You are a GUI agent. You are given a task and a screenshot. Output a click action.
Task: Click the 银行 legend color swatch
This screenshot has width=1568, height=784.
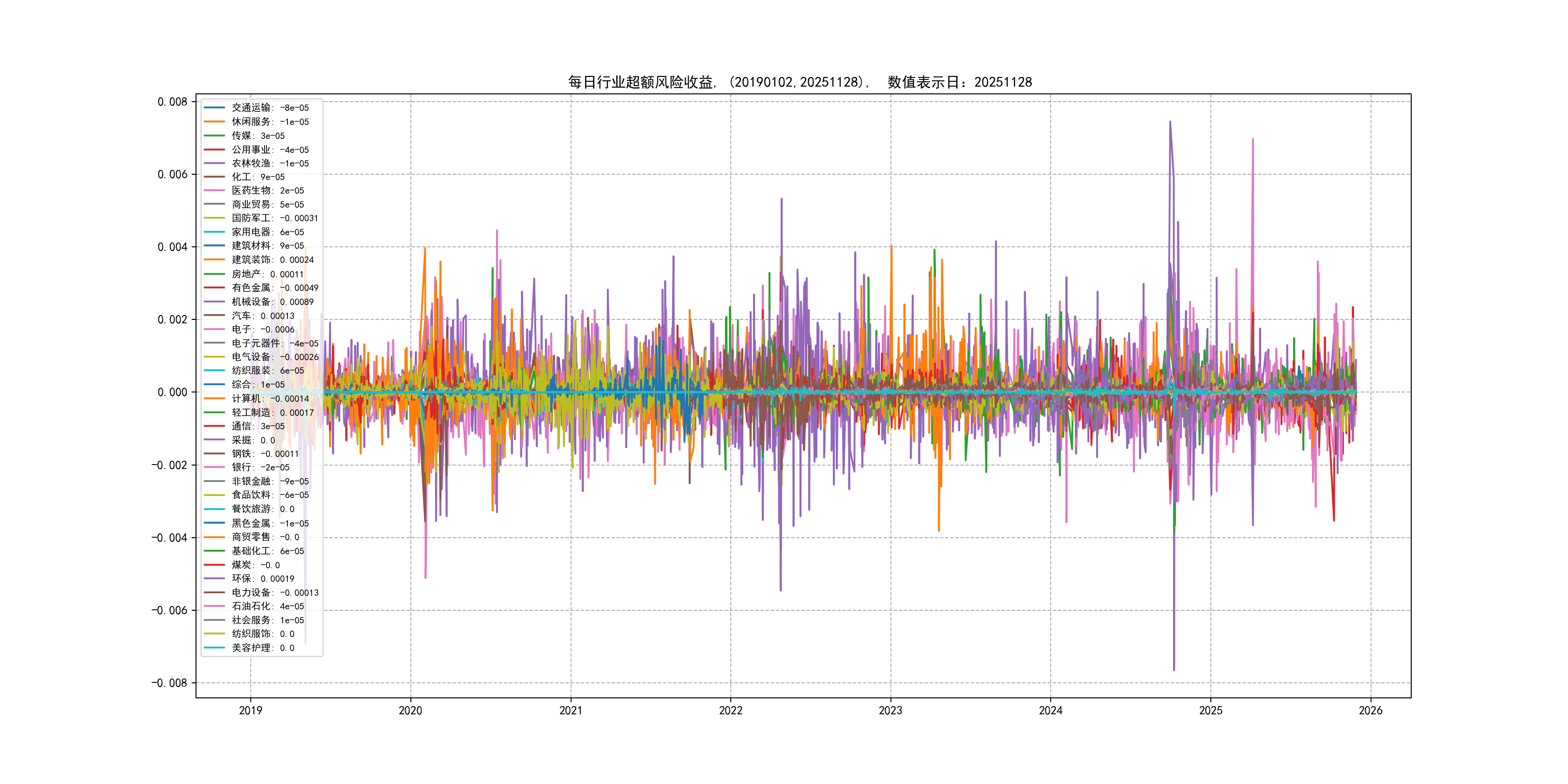click(x=214, y=467)
